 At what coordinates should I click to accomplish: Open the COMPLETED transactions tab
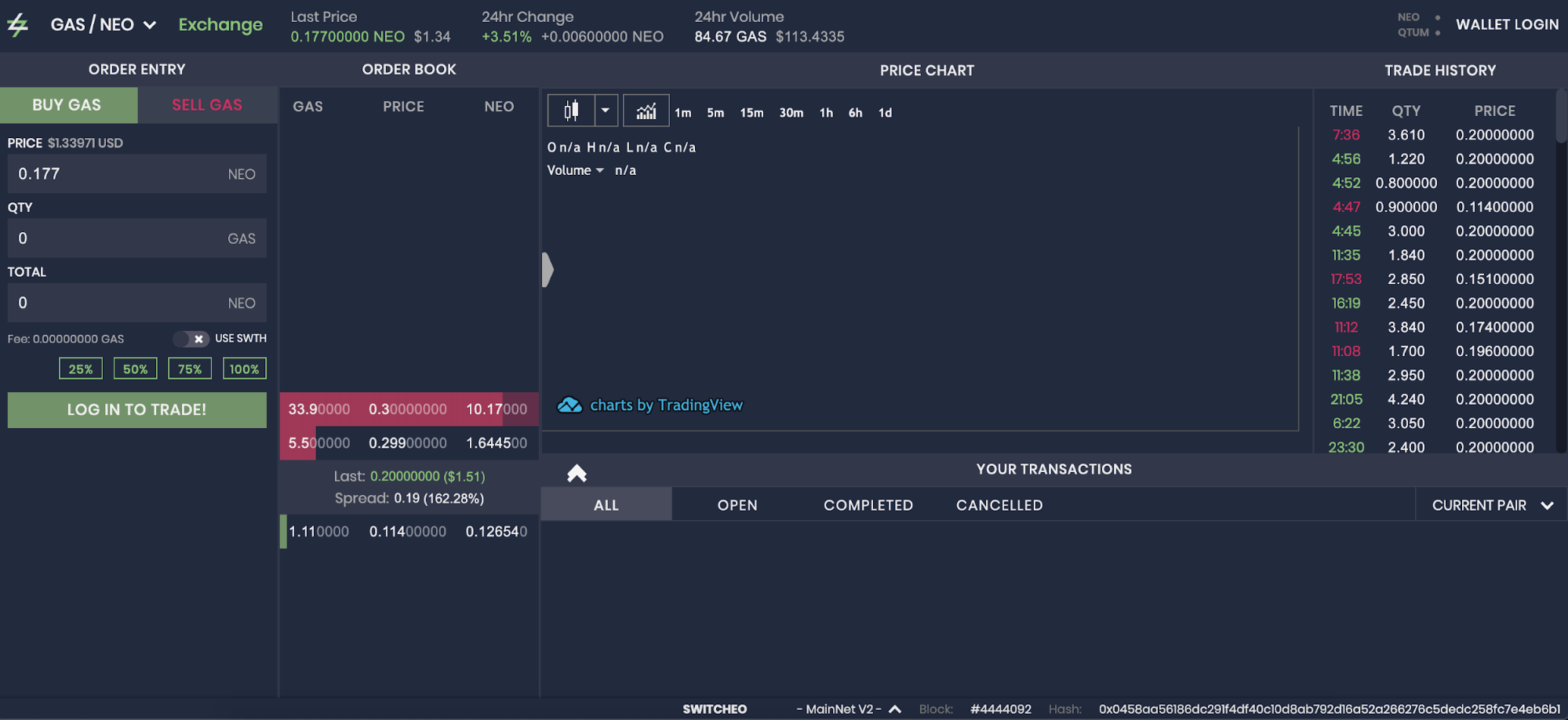(868, 505)
